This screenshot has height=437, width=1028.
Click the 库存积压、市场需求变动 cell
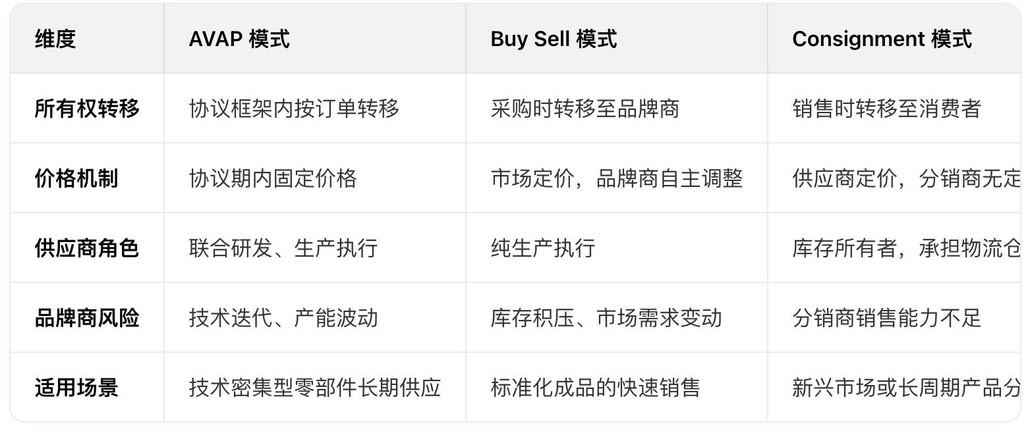[606, 318]
